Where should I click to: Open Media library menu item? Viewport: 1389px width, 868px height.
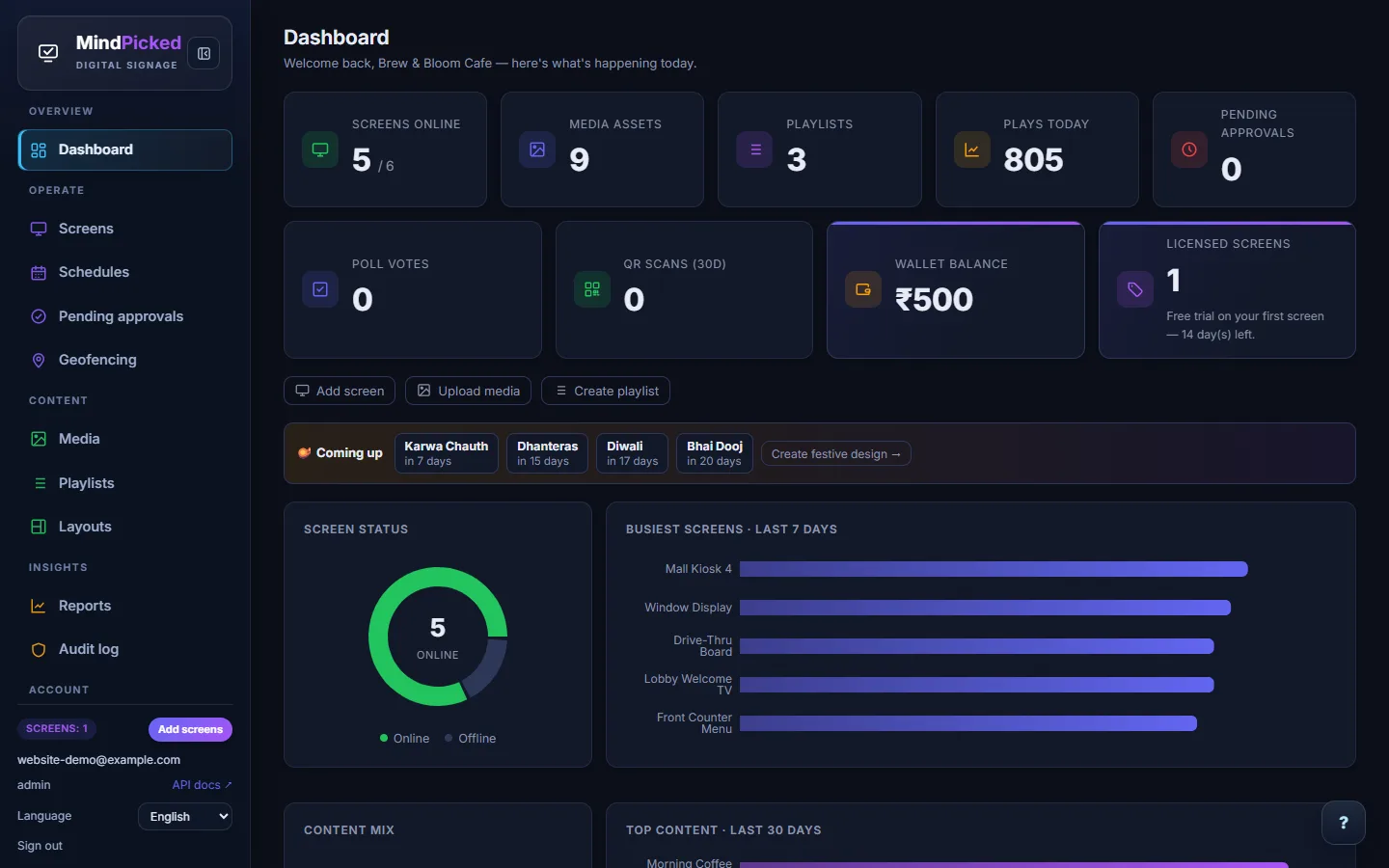pos(125,439)
